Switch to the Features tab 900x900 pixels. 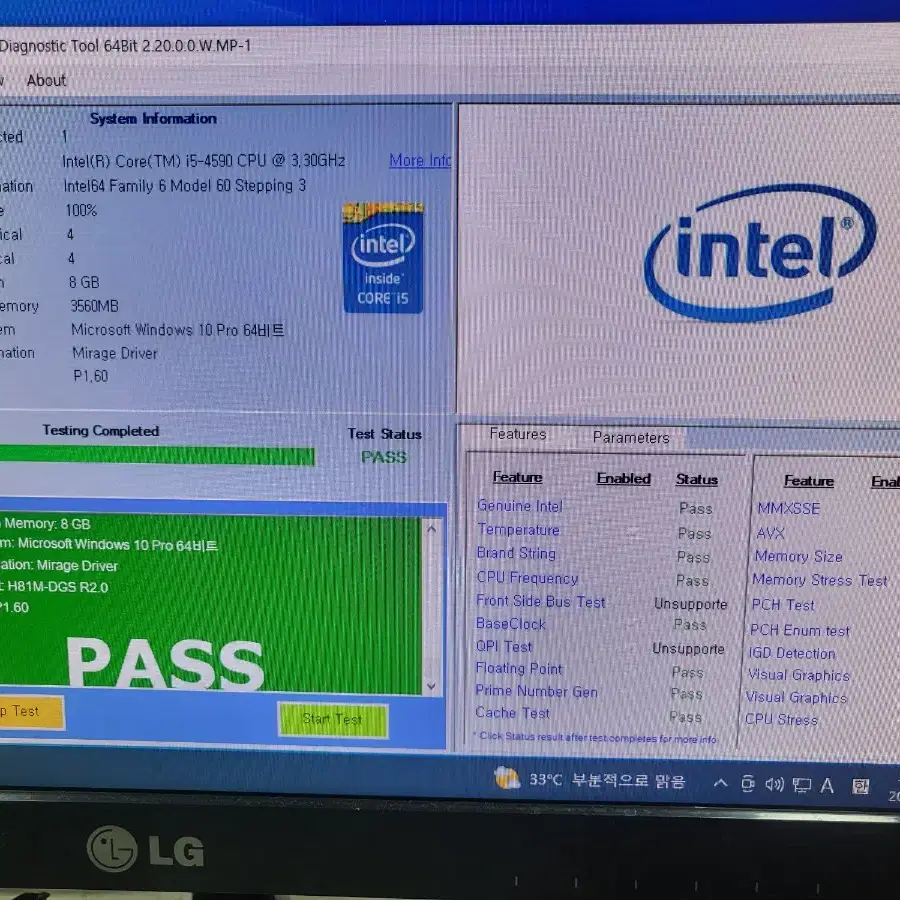pos(518,434)
